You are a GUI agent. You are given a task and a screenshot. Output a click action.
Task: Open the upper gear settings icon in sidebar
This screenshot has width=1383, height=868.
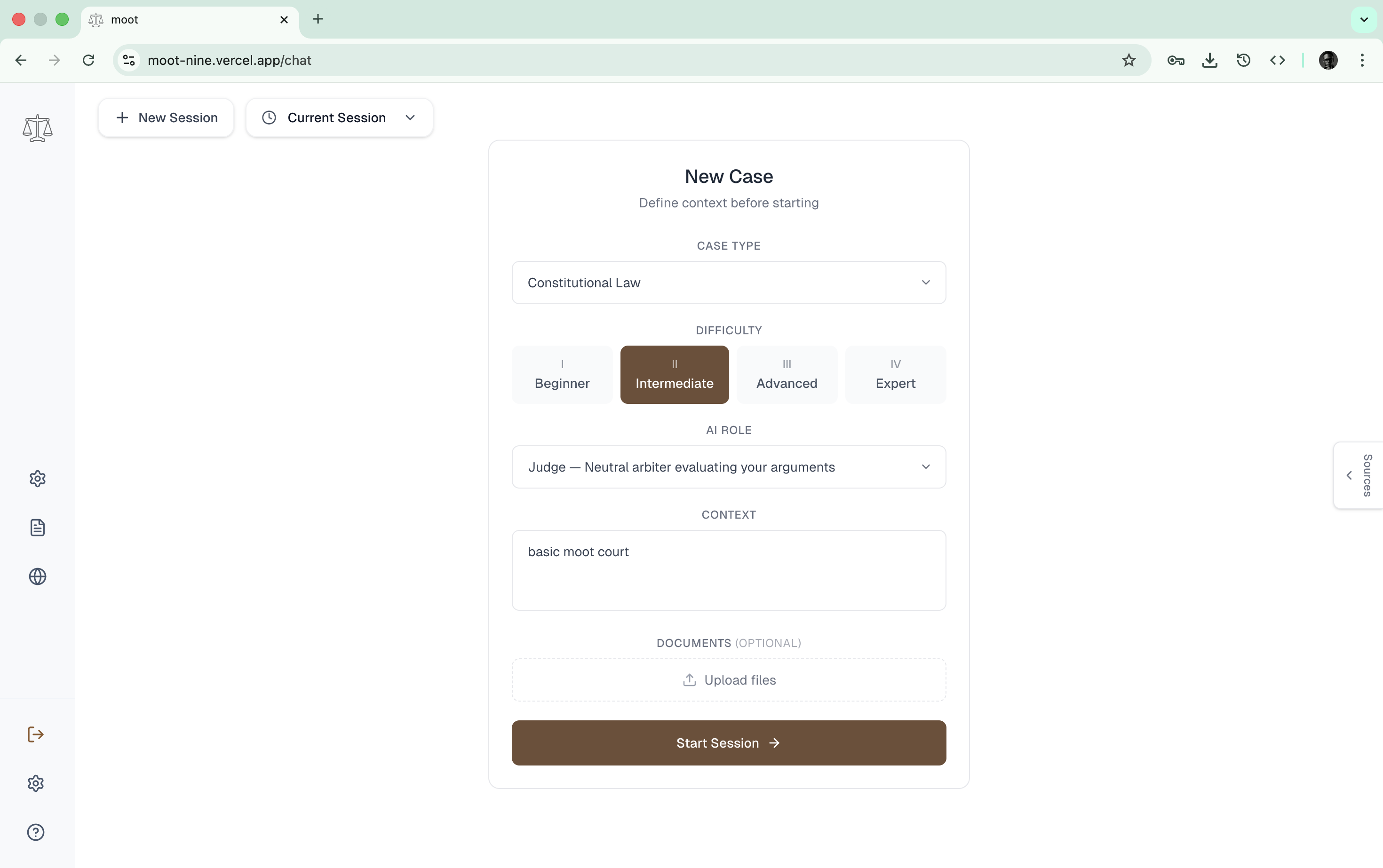click(37, 478)
